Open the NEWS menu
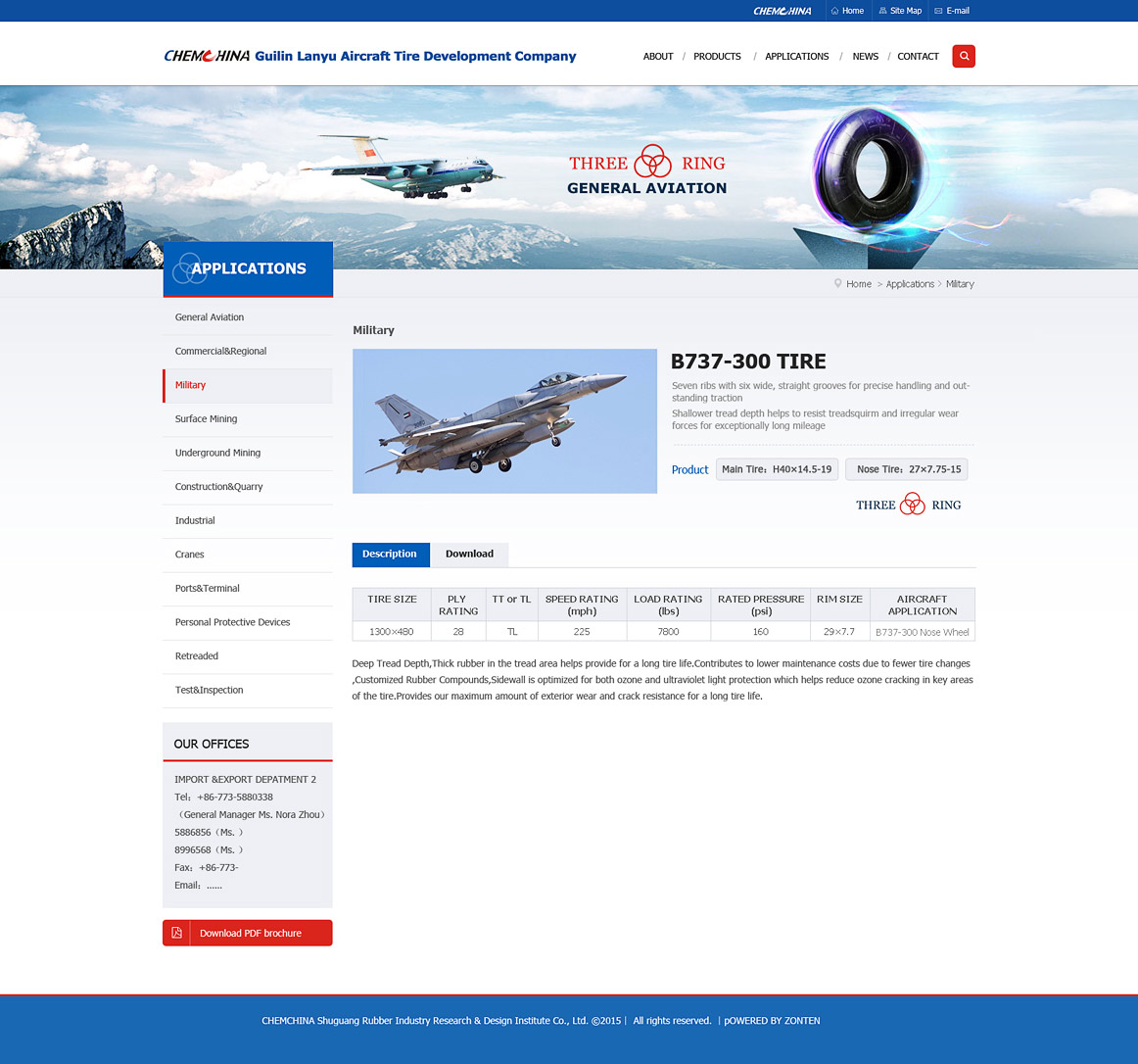The width and height of the screenshot is (1138, 1064). click(x=865, y=56)
